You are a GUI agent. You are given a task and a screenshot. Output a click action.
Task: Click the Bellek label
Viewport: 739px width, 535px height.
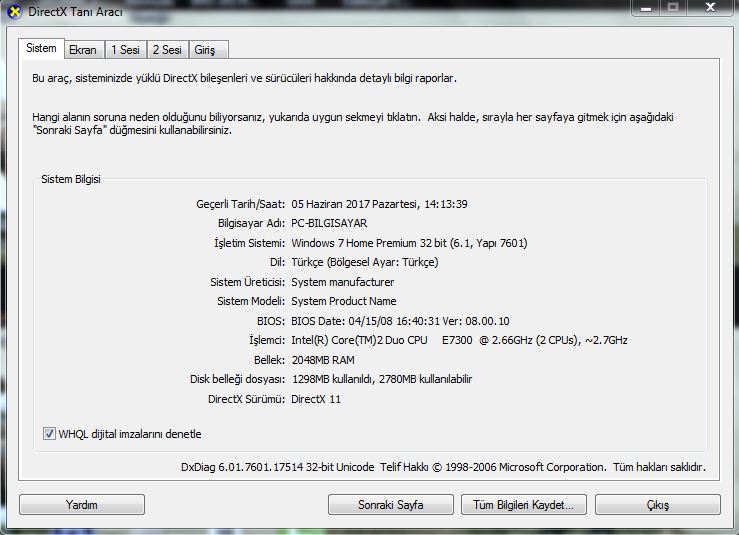tap(269, 360)
